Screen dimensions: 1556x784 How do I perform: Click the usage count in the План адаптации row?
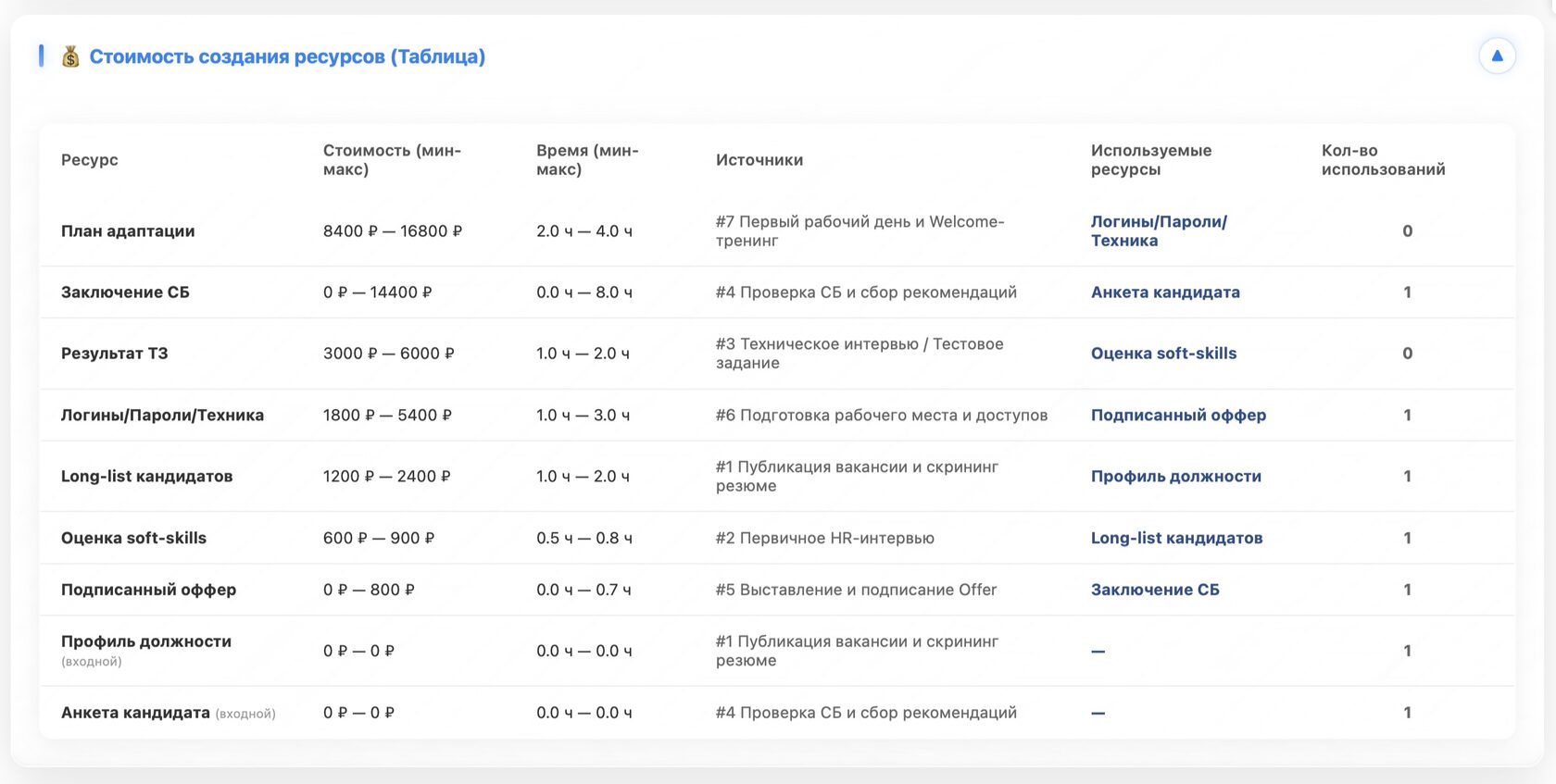[x=1408, y=230]
